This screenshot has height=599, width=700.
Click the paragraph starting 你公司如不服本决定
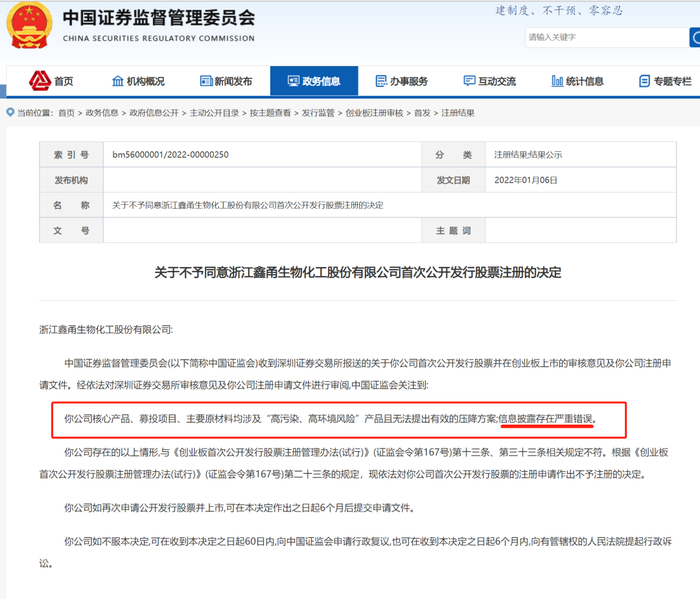point(355,552)
